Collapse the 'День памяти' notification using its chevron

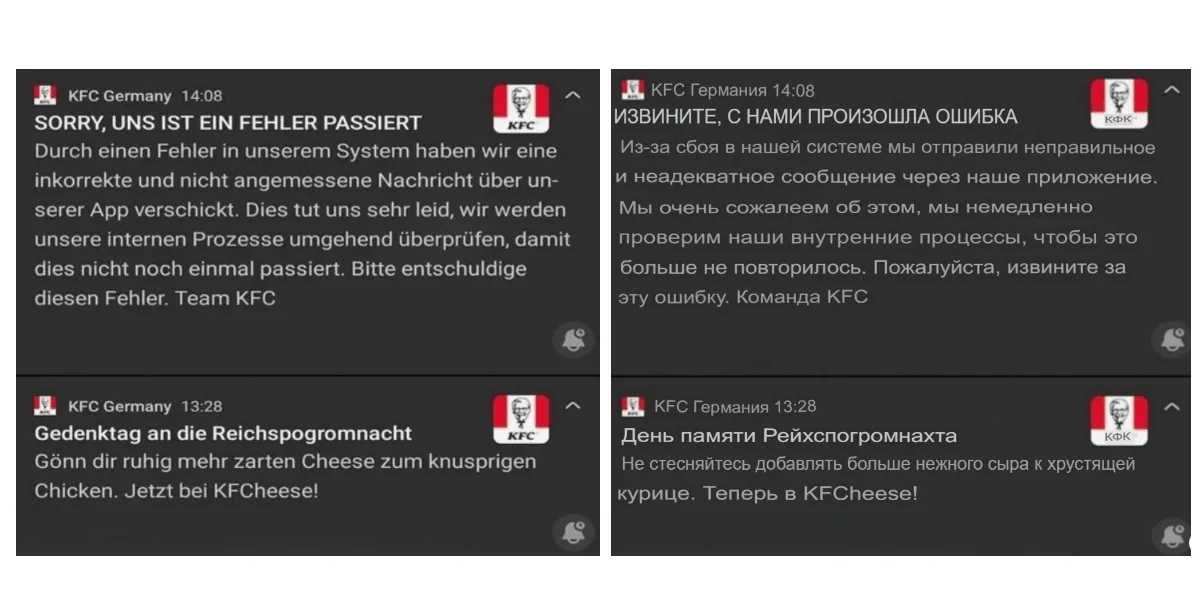(1172, 406)
